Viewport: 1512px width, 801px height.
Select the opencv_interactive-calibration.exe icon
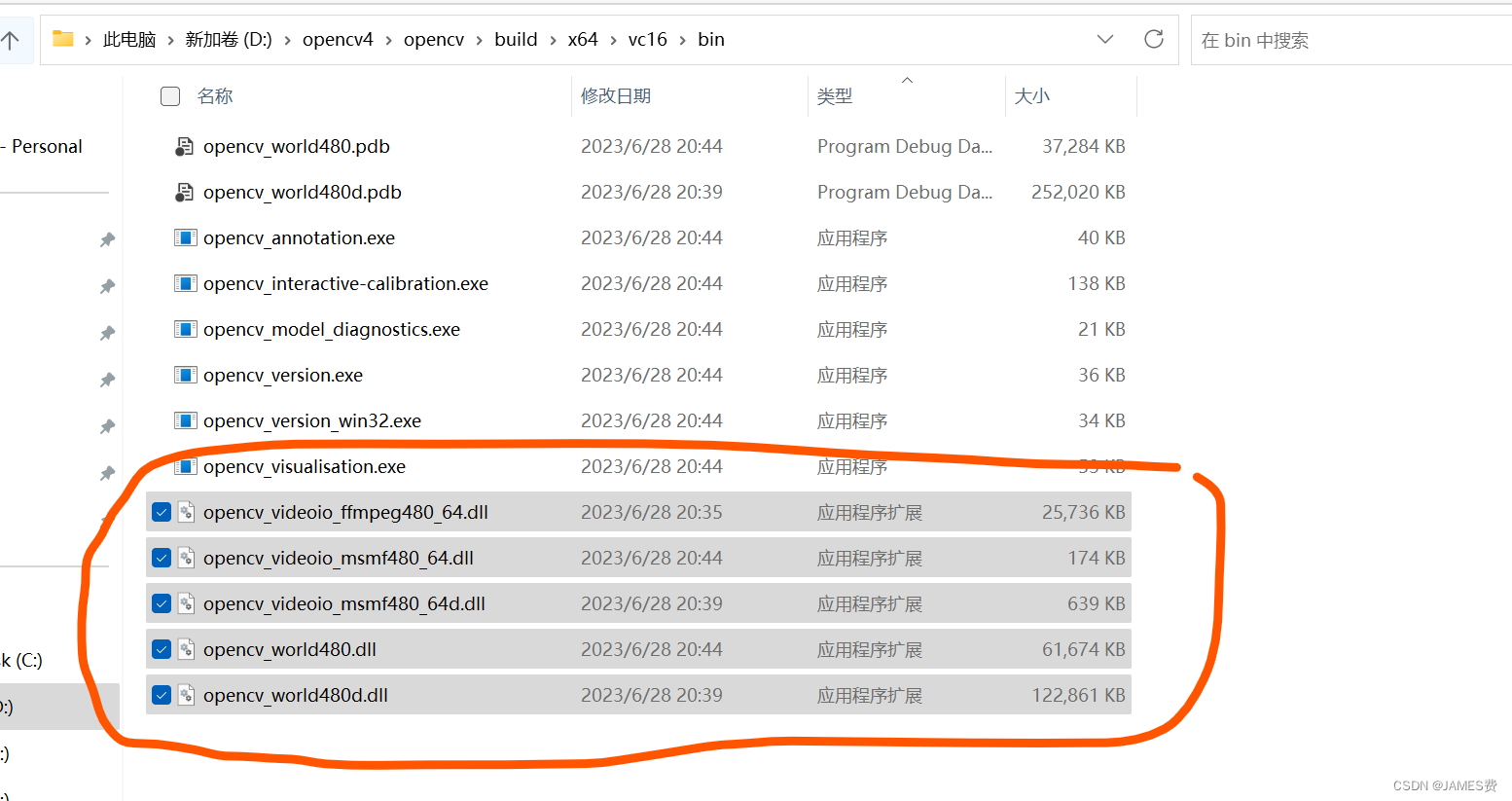point(186,283)
